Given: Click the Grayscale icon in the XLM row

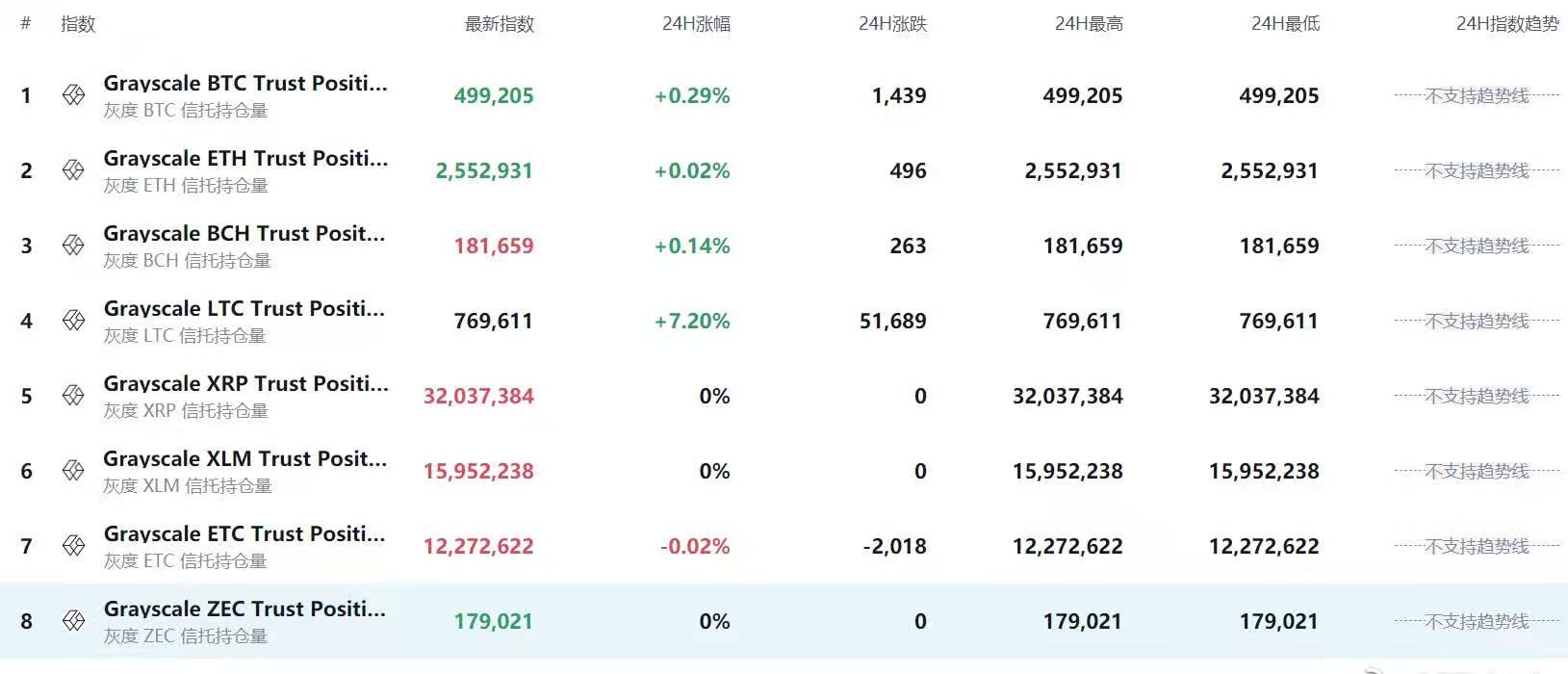Looking at the screenshot, I should [x=73, y=471].
